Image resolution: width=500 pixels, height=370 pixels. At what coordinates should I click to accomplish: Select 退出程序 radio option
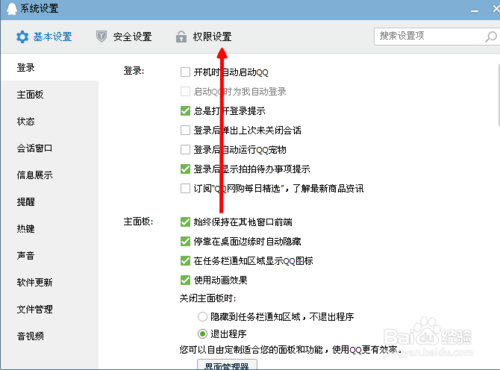click(202, 333)
